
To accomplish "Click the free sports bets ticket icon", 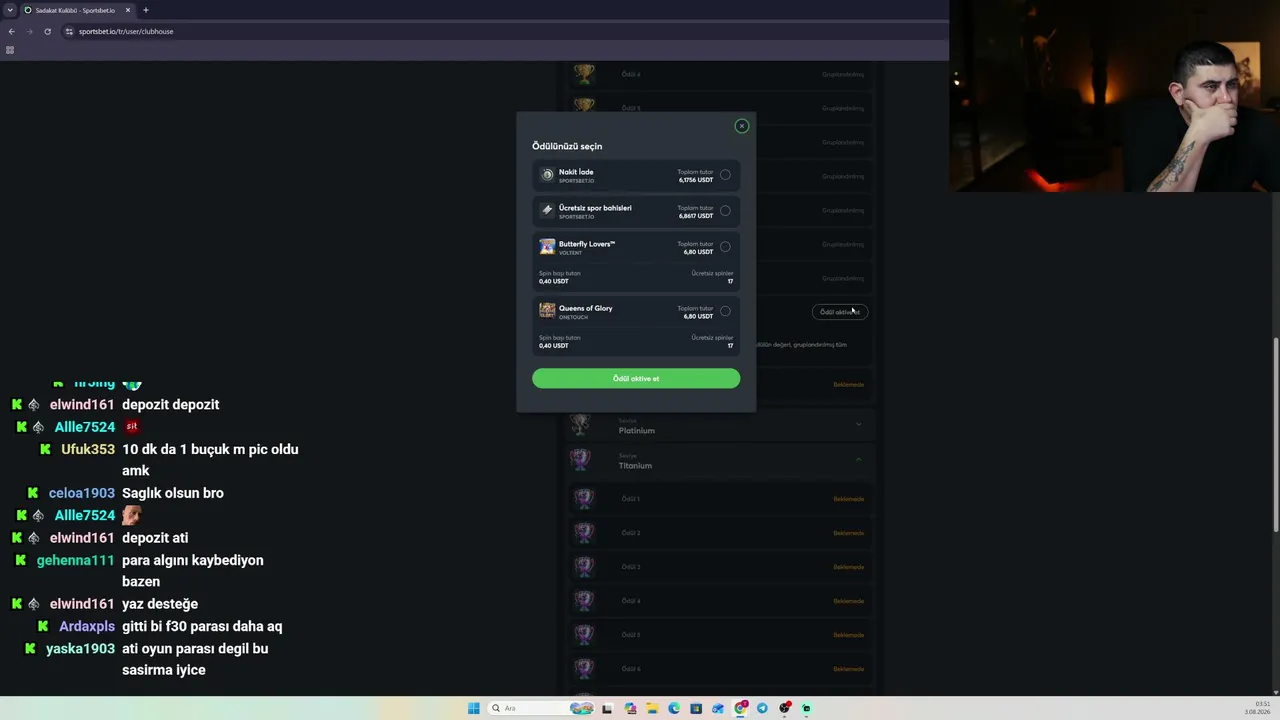I will pos(547,211).
